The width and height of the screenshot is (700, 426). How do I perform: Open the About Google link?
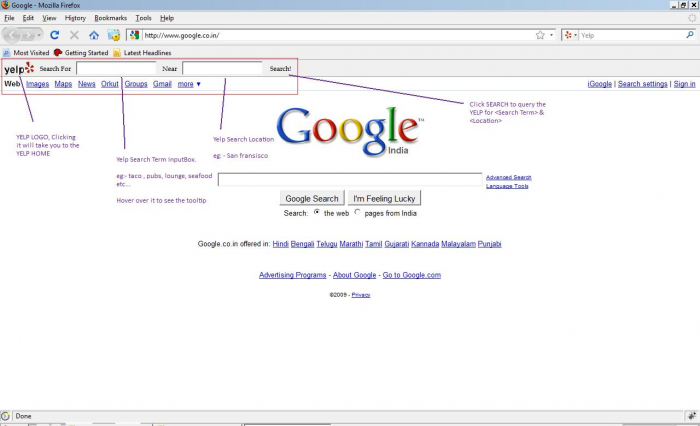tap(354, 275)
